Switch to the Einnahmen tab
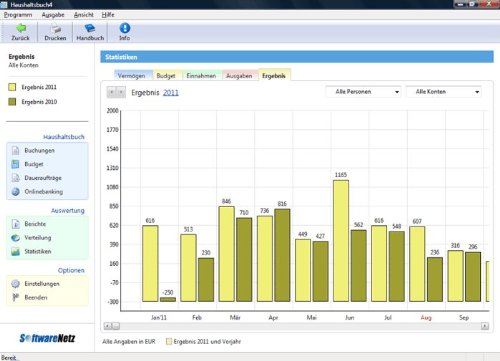The image size is (500, 361). coord(201,76)
